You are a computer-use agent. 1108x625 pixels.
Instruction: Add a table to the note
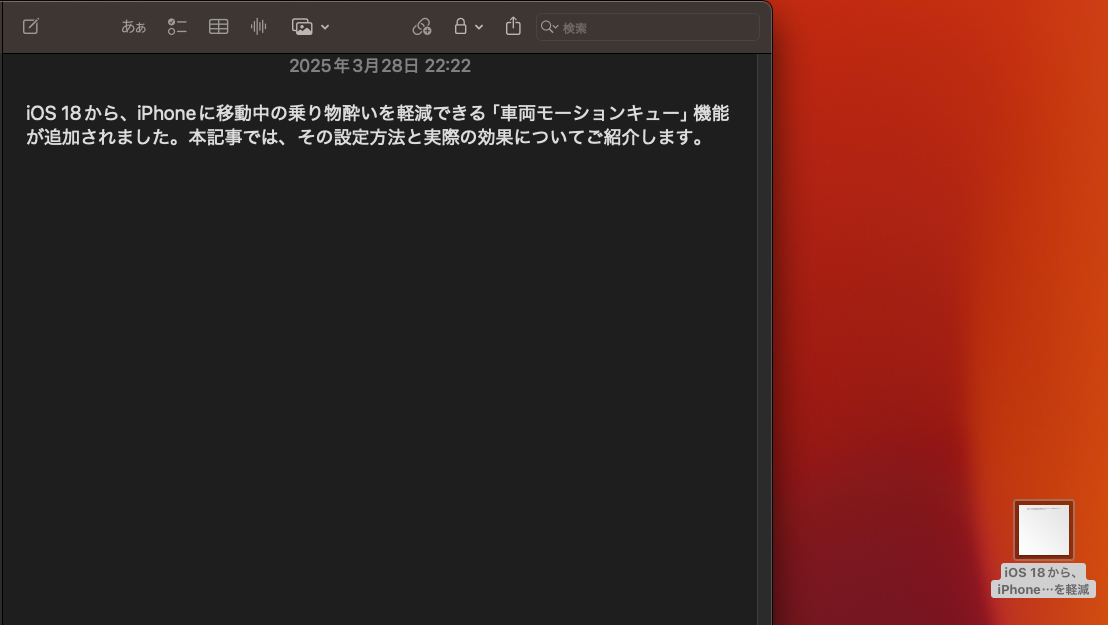click(218, 27)
